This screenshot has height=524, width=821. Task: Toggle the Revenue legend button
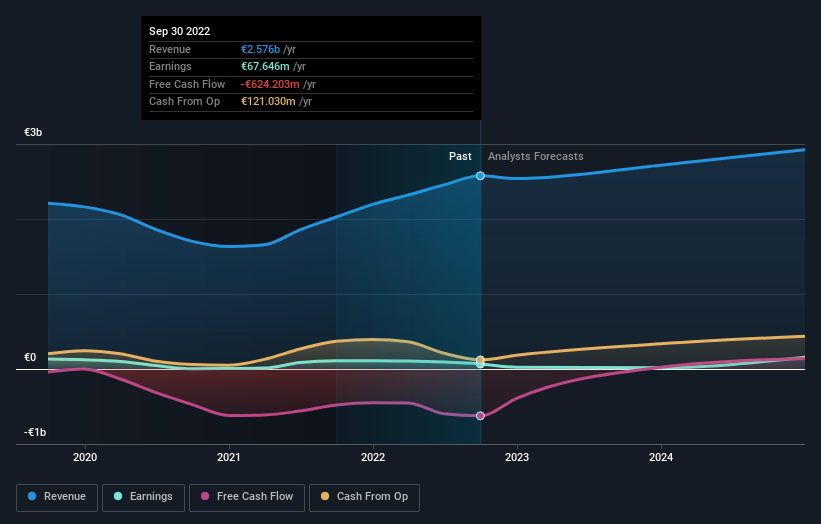click(57, 497)
